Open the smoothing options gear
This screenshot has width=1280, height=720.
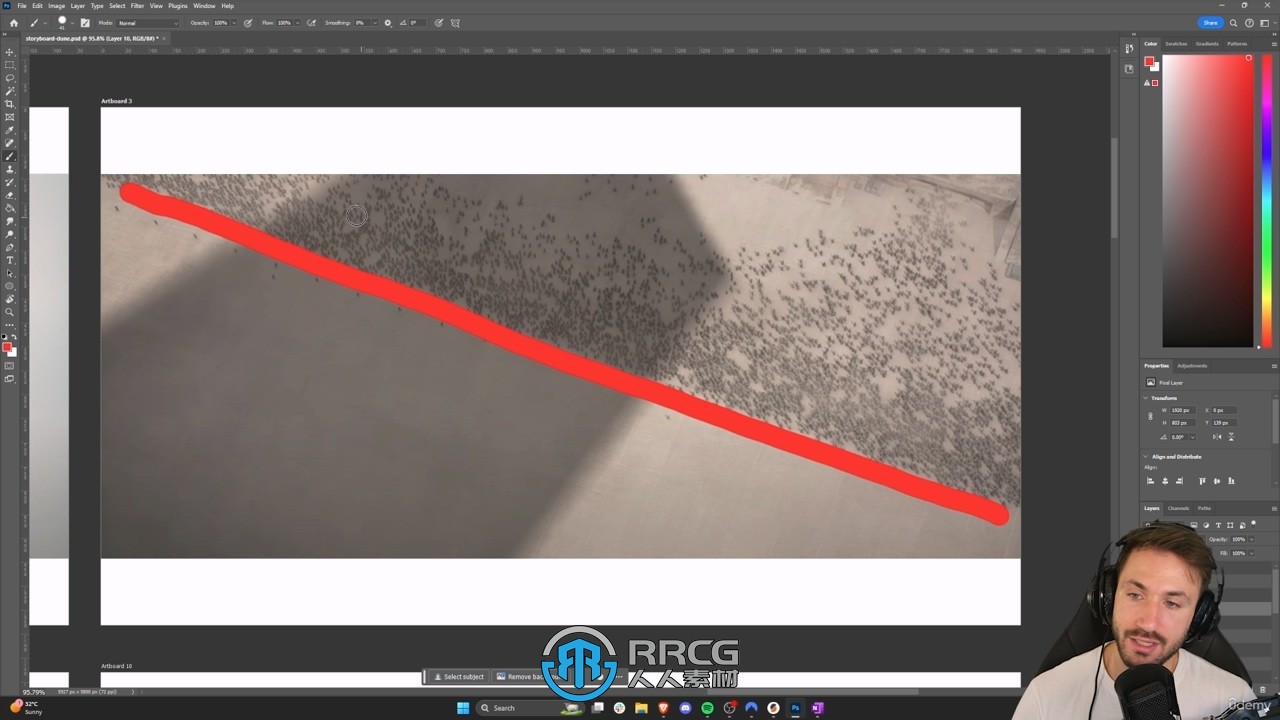click(388, 22)
